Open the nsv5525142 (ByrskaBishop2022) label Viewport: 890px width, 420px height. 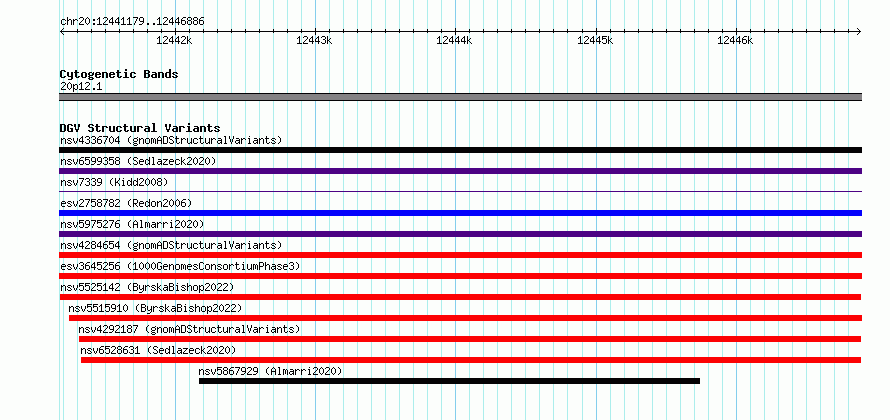pos(147,287)
